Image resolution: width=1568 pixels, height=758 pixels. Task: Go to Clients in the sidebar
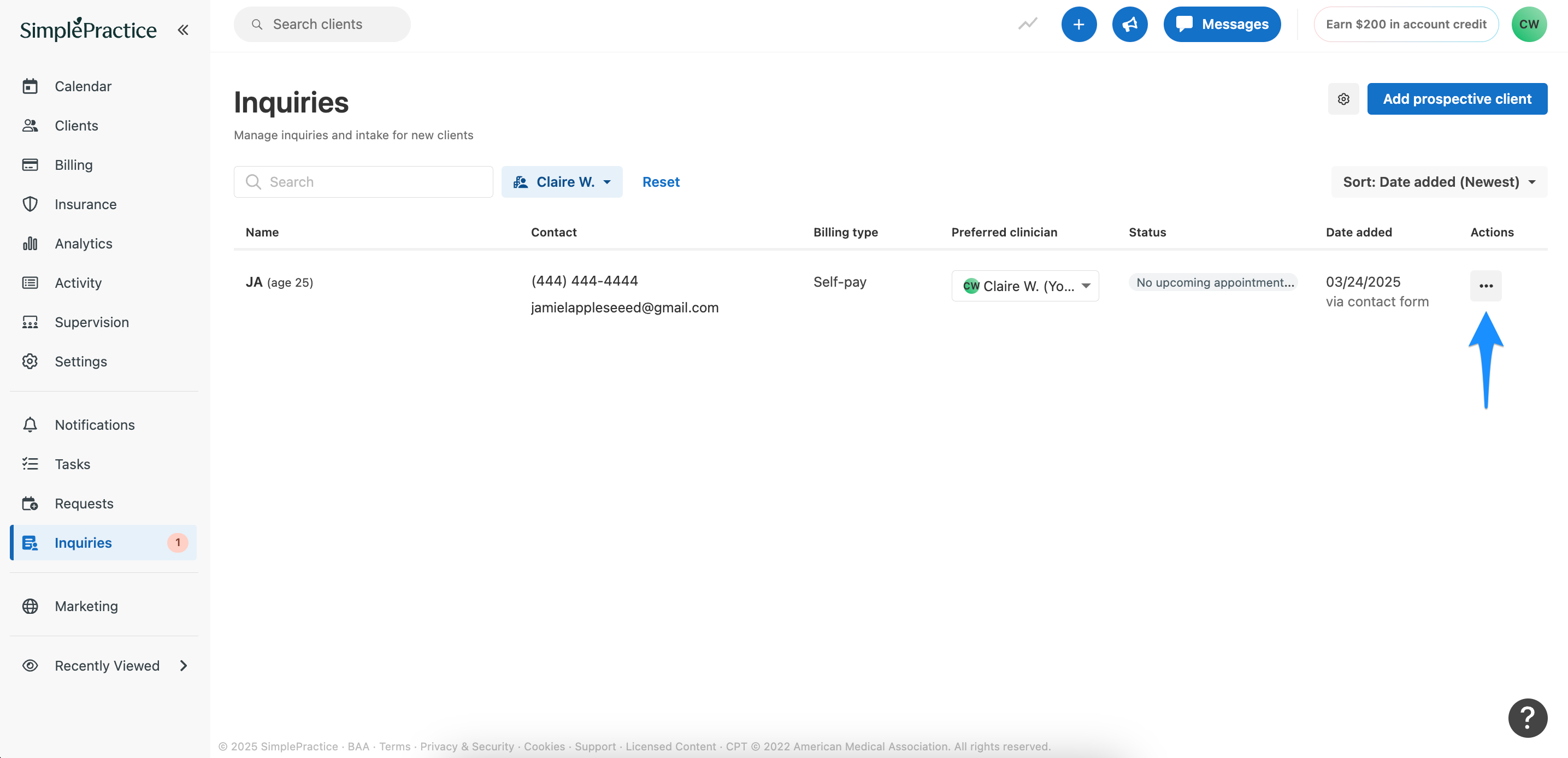pos(76,125)
